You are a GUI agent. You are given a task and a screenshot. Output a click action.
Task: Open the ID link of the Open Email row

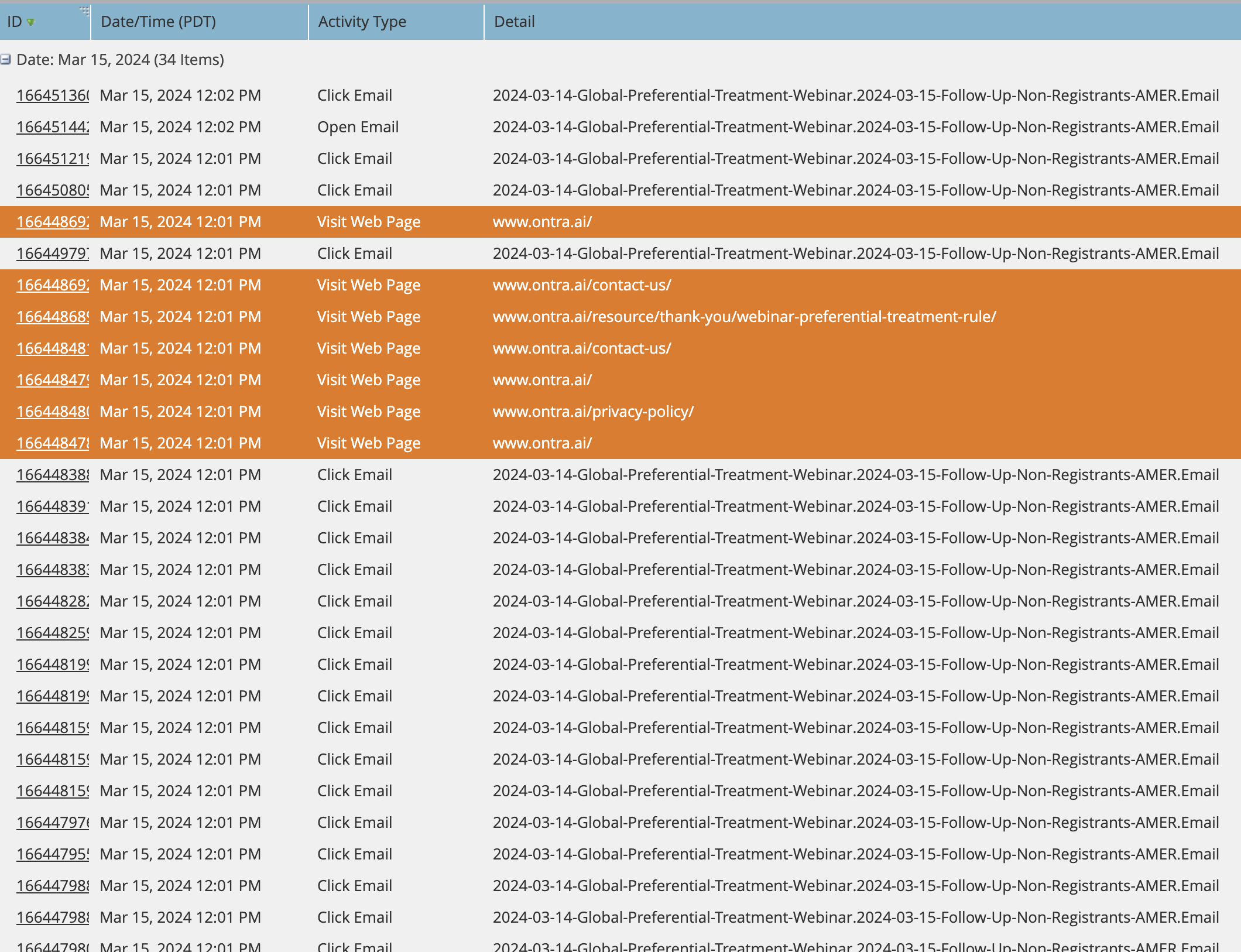click(x=52, y=126)
